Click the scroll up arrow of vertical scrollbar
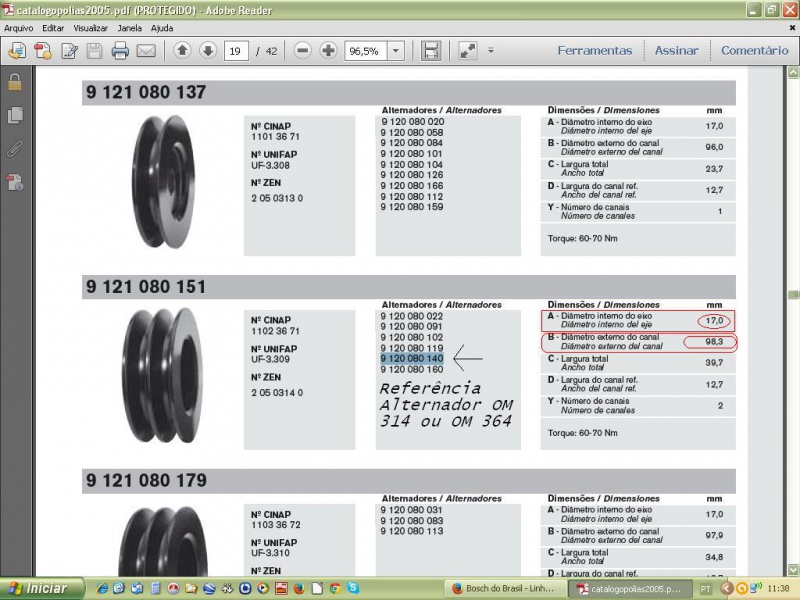This screenshot has width=800, height=600. click(793, 73)
